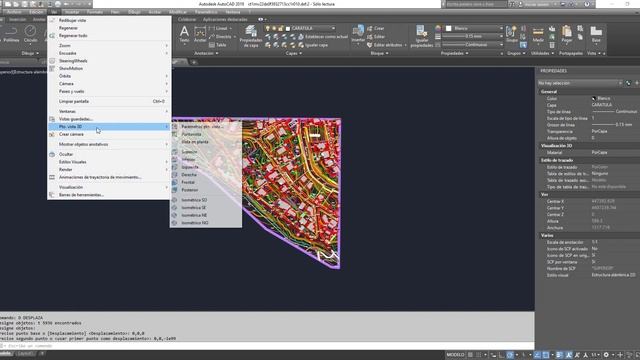Choose Regenerar todo in Ver menu
640x360 pixels.
coord(109,36)
